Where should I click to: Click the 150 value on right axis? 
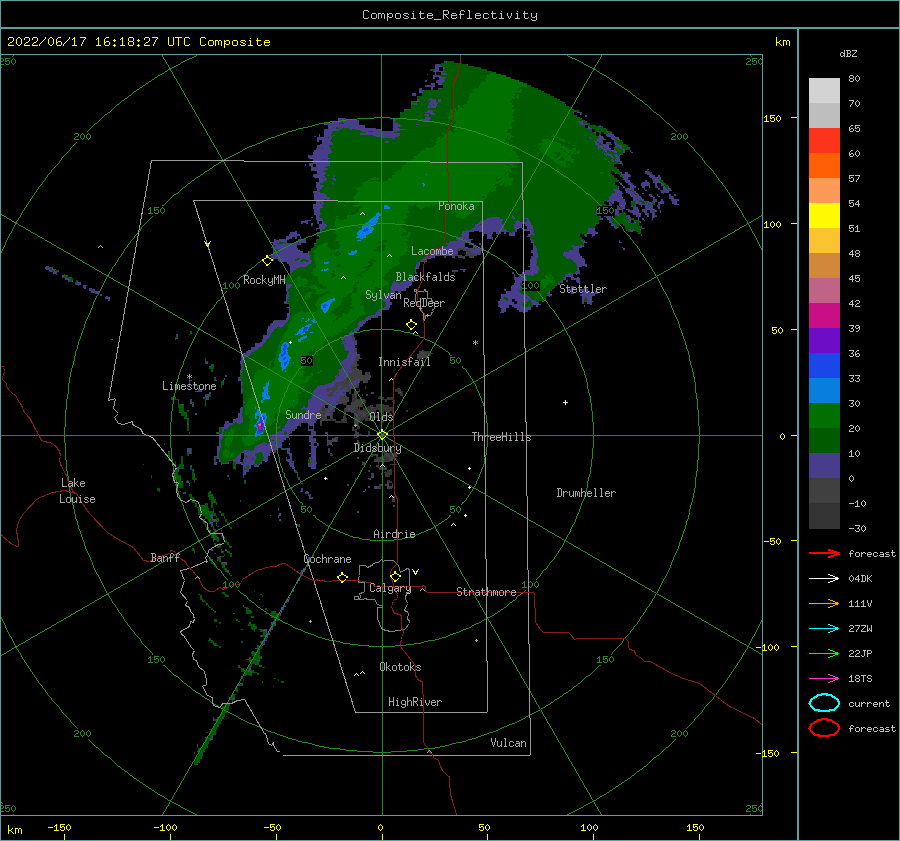pyautogui.click(x=772, y=118)
